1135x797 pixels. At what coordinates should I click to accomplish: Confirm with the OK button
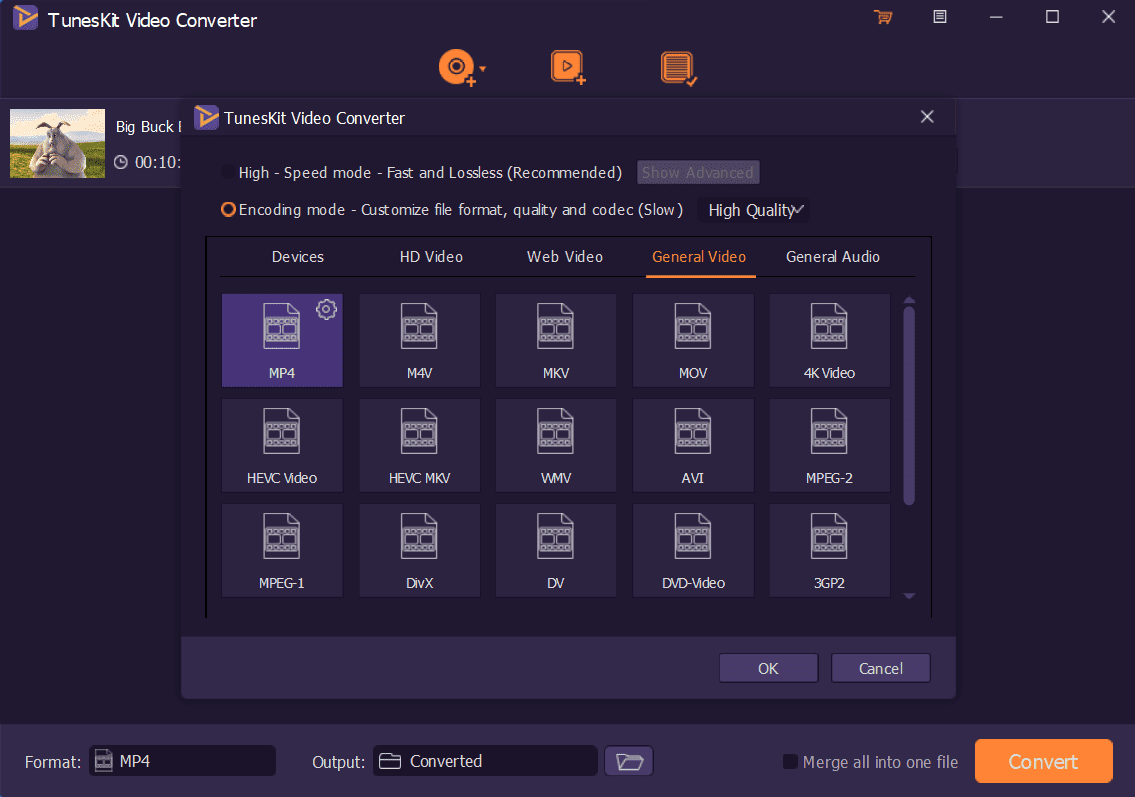(x=768, y=668)
